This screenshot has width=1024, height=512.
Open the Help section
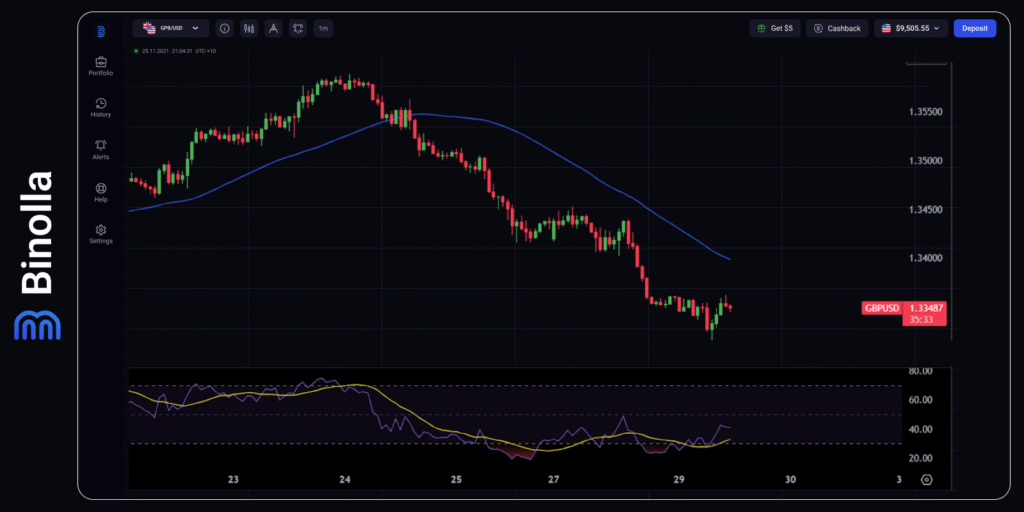coord(100,191)
